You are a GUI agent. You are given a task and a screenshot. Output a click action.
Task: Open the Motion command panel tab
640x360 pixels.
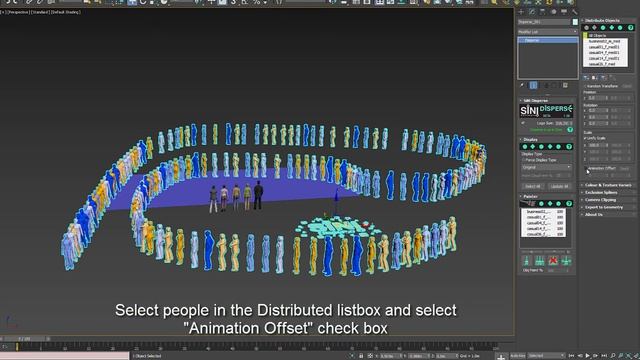[x=553, y=12]
